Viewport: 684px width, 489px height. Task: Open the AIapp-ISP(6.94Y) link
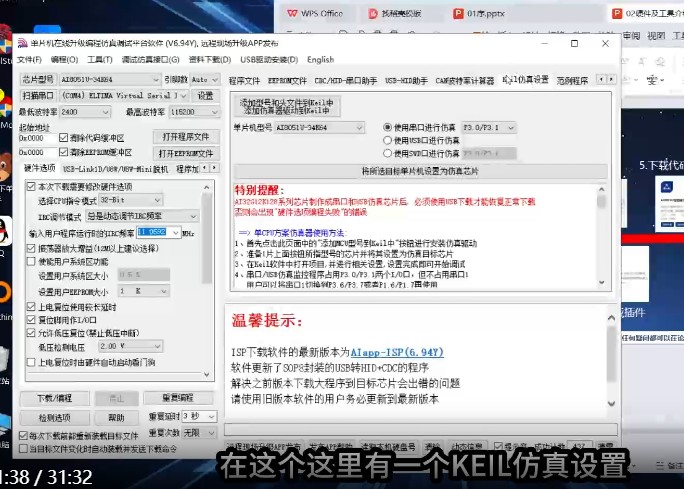(397, 352)
